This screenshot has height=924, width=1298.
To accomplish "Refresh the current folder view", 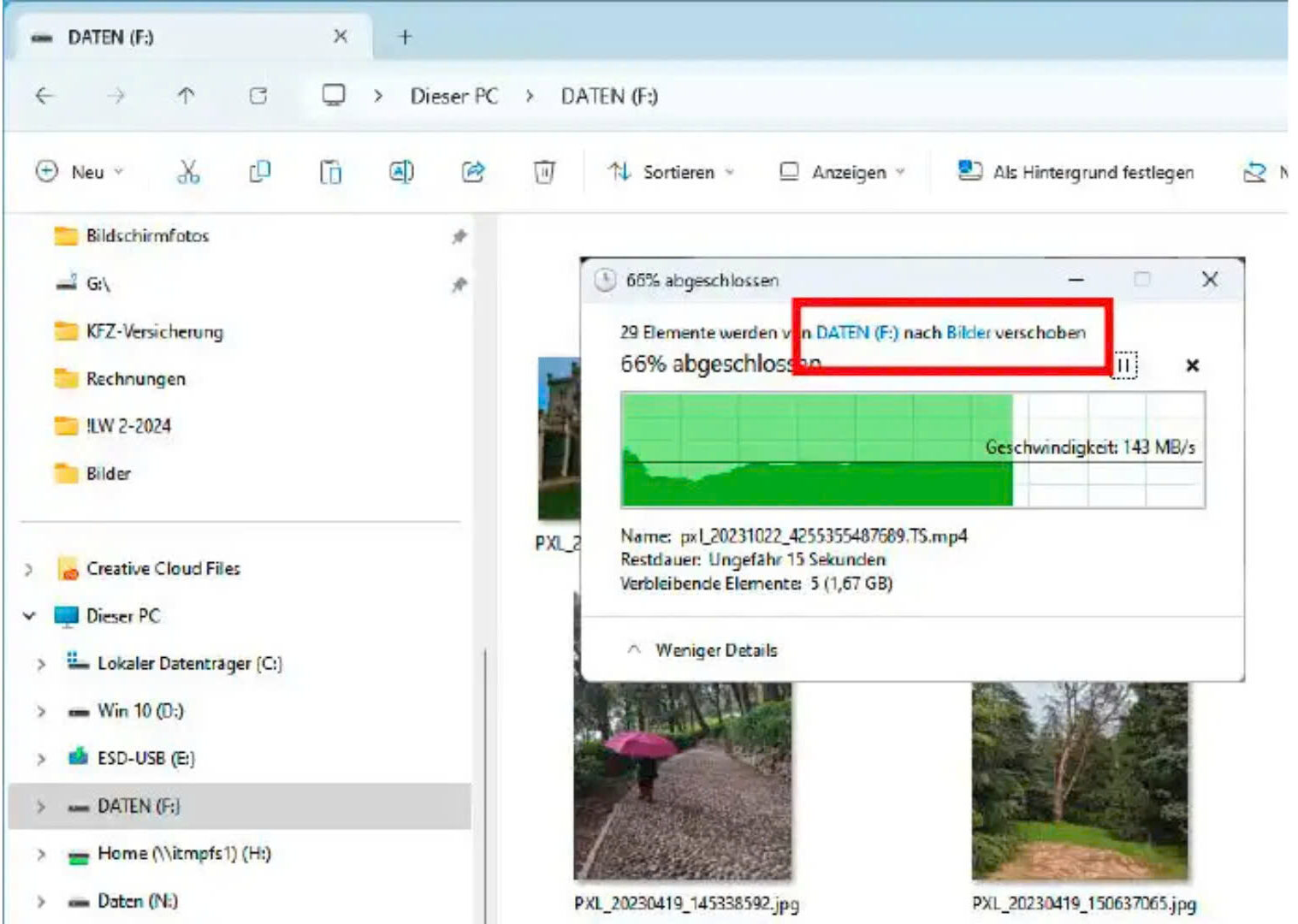I will tap(258, 96).
